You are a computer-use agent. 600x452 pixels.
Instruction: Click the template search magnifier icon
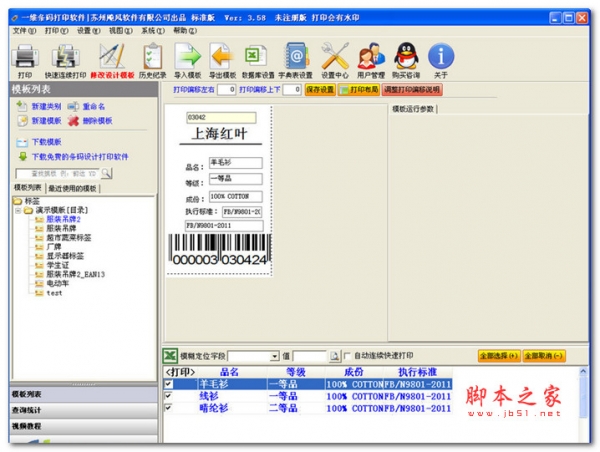coord(106,173)
